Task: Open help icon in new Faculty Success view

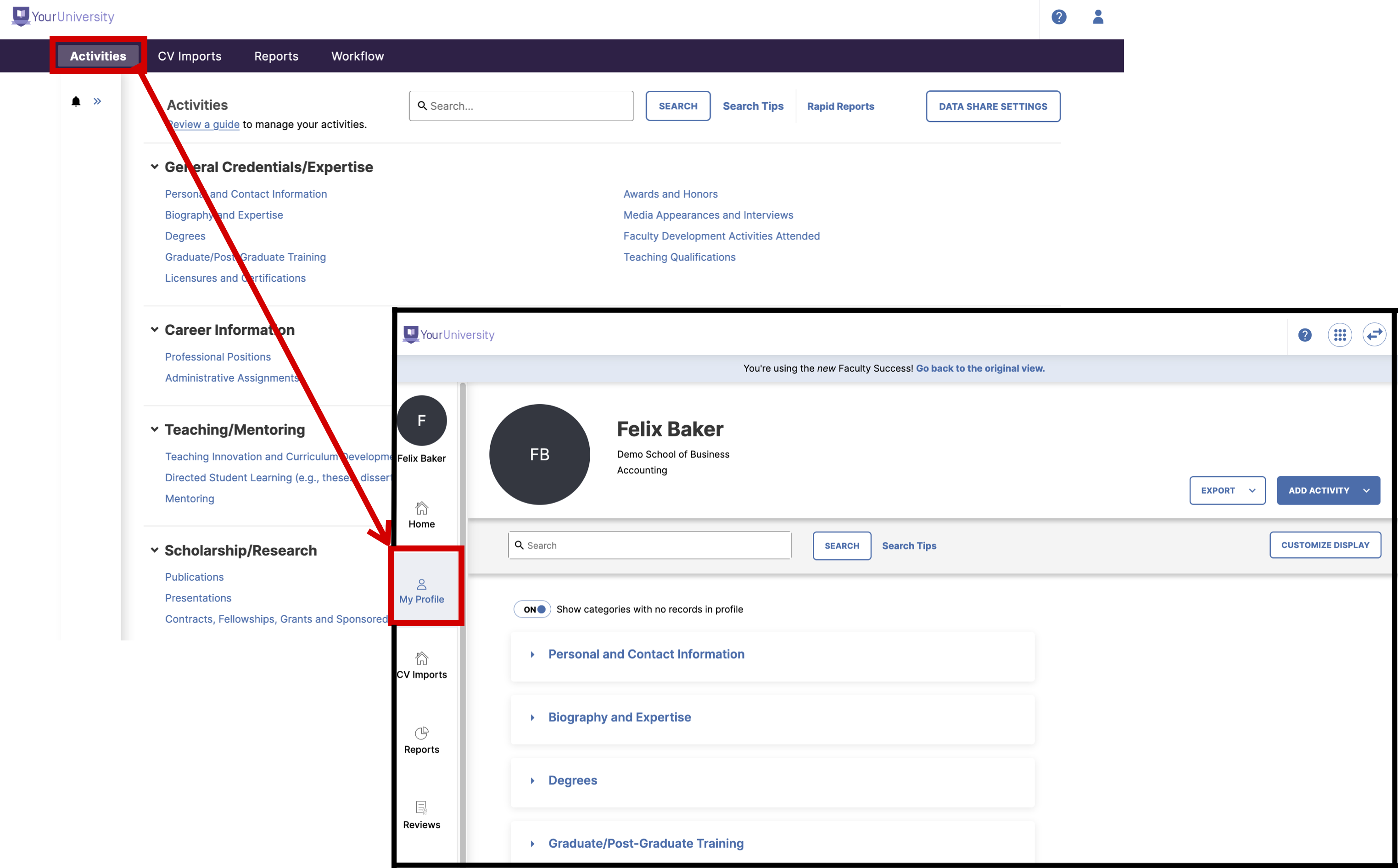Action: pyautogui.click(x=1304, y=335)
